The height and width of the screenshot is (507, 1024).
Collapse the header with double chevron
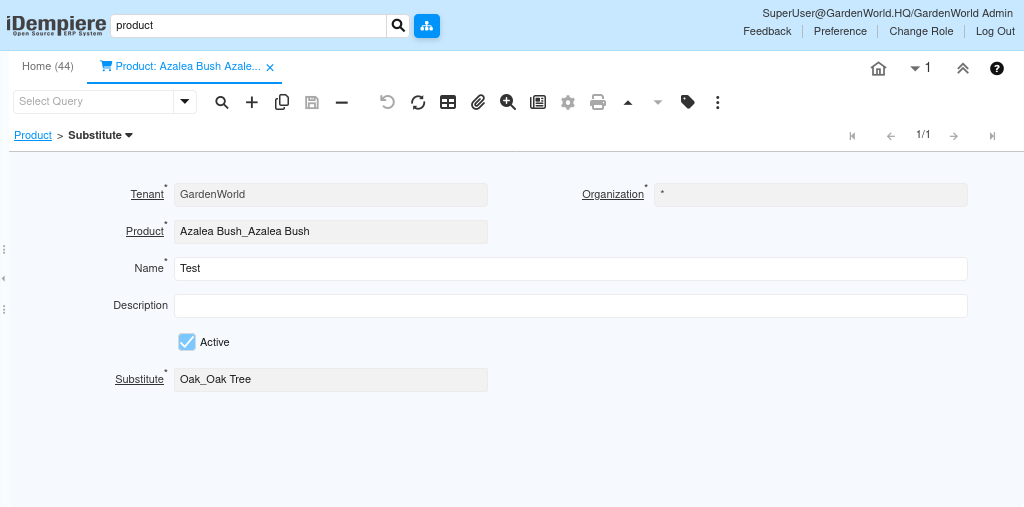[x=963, y=68]
